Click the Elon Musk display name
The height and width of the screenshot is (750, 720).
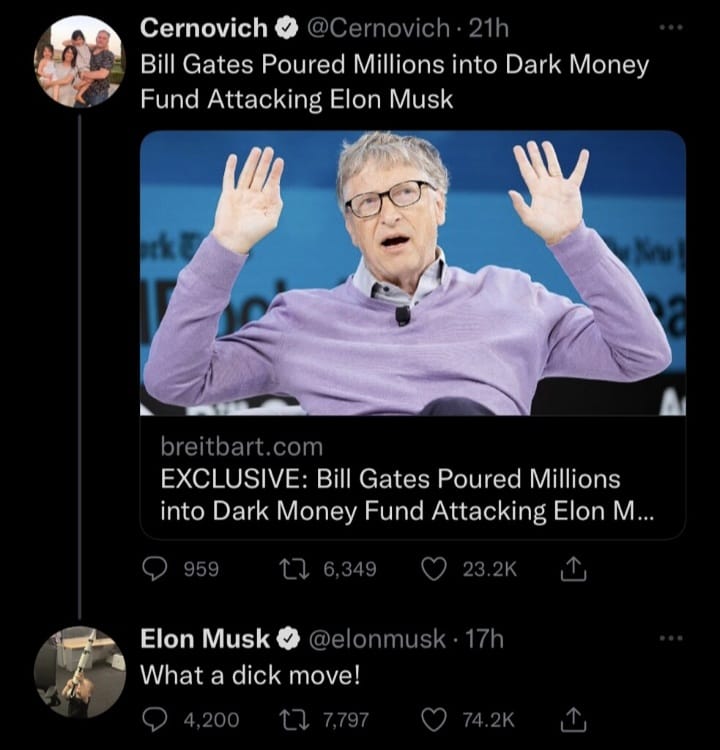(206, 638)
